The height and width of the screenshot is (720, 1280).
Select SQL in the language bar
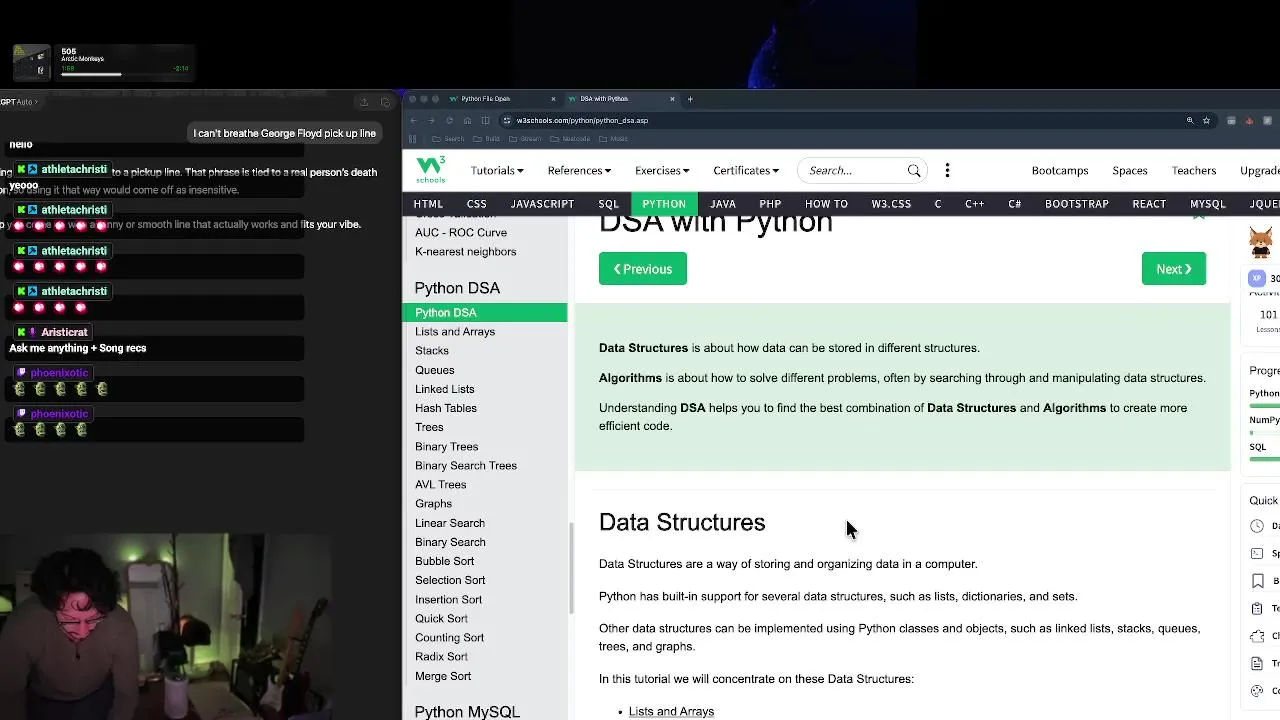[609, 204]
